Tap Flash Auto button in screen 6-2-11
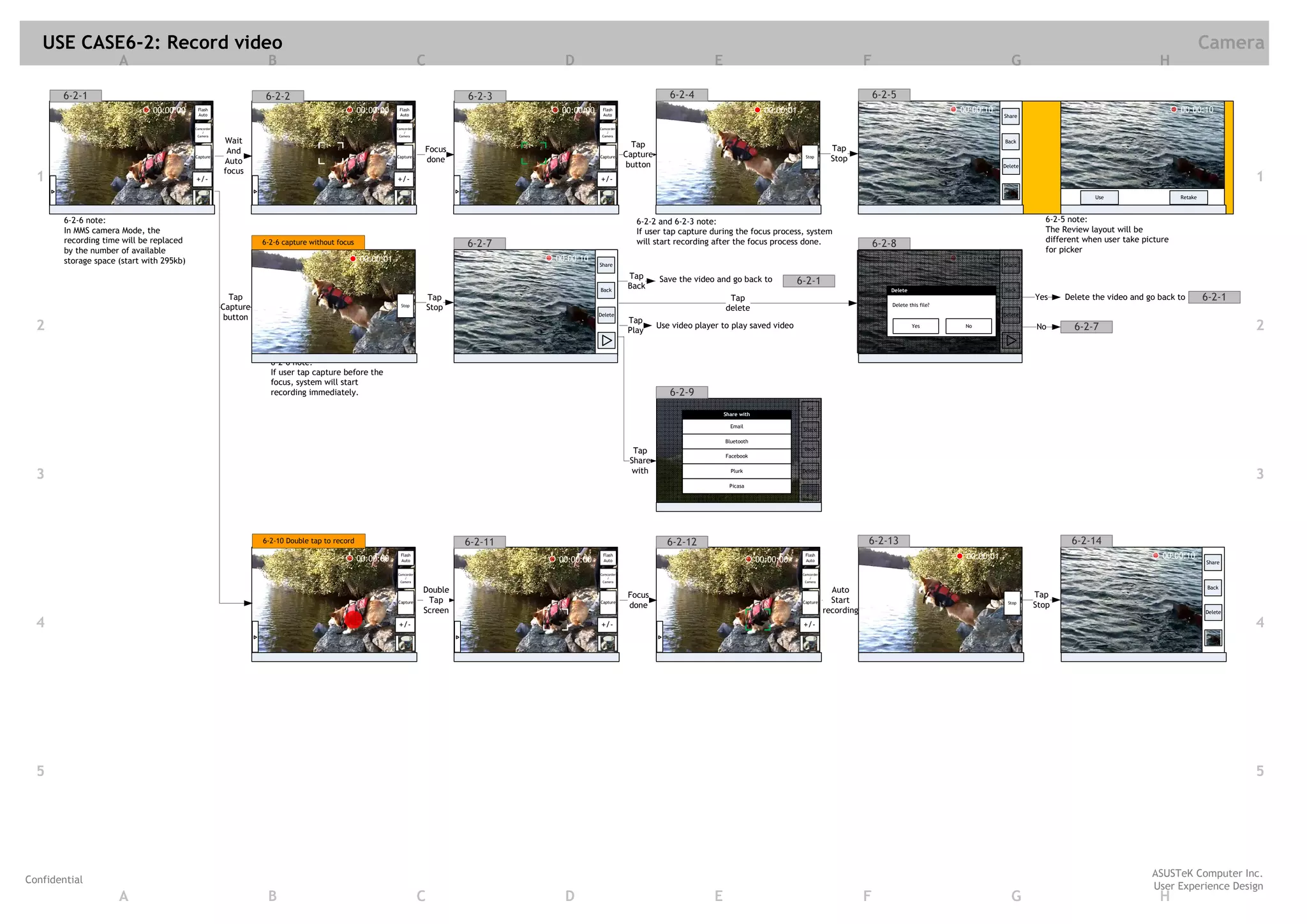This screenshot has width=1307, height=924. (x=608, y=558)
